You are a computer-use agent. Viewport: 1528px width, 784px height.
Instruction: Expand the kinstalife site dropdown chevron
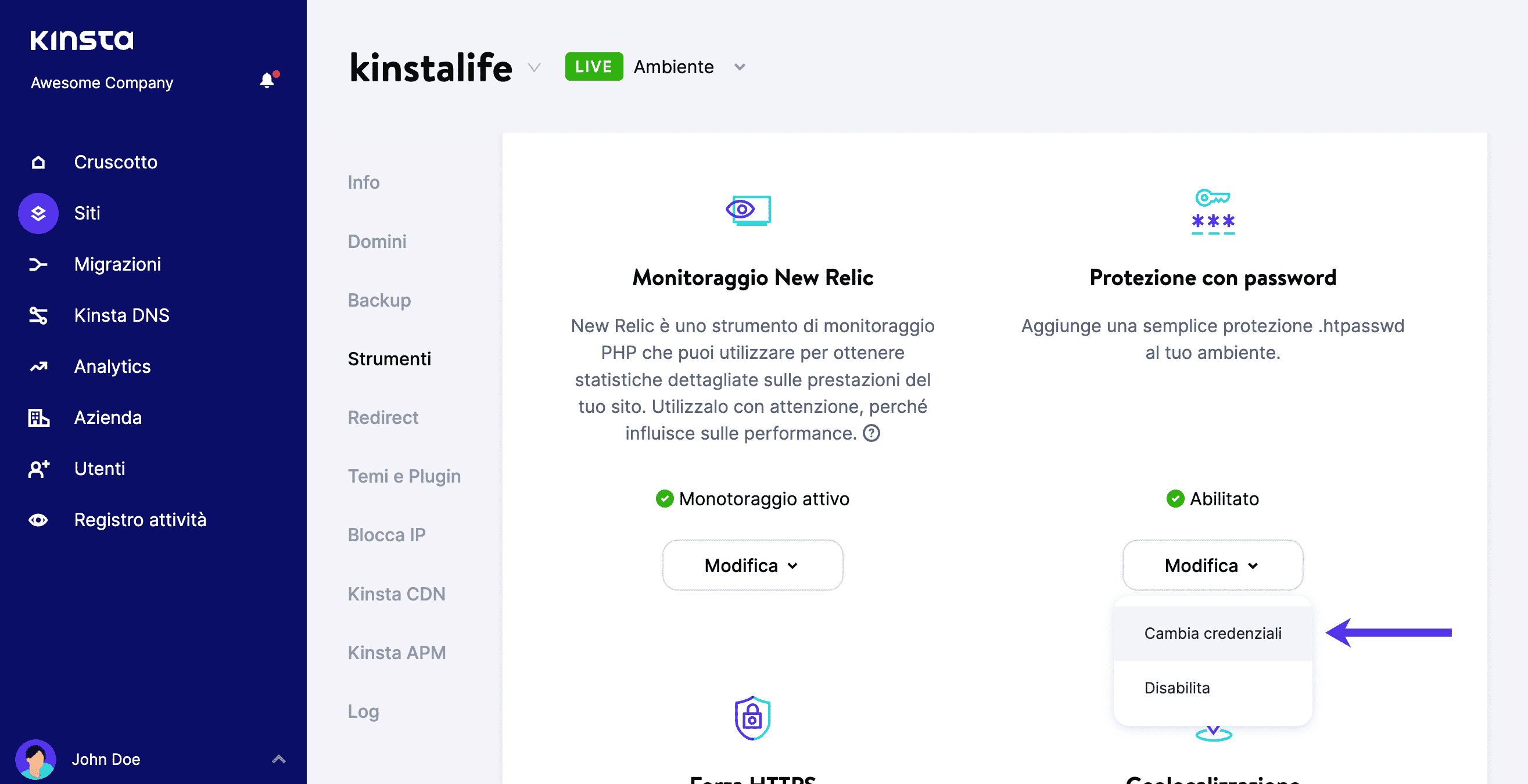(x=535, y=67)
